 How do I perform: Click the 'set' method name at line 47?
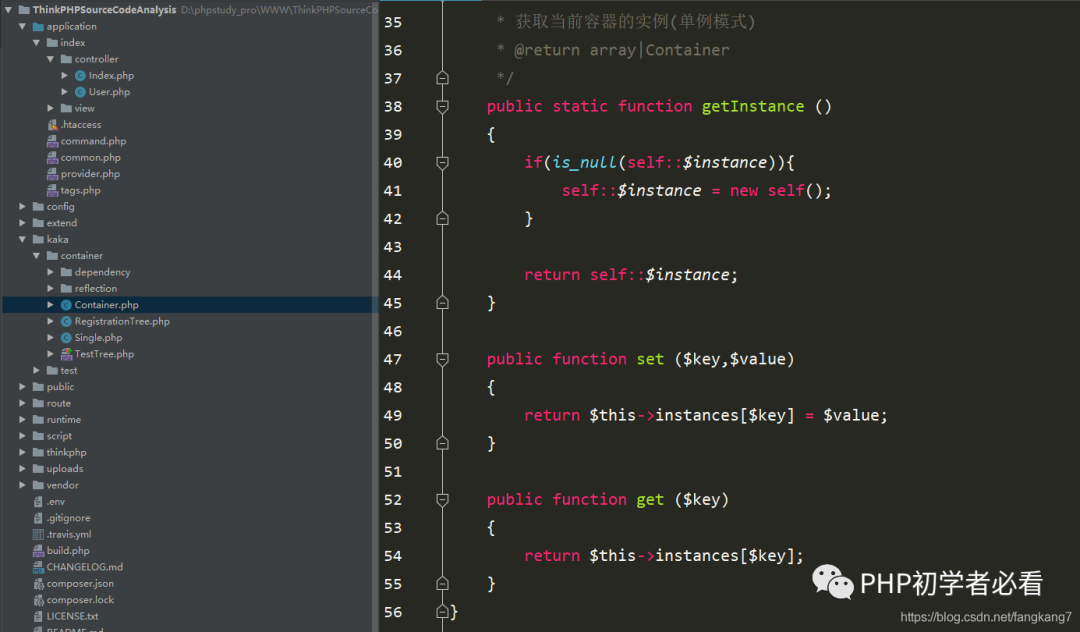[650, 359]
